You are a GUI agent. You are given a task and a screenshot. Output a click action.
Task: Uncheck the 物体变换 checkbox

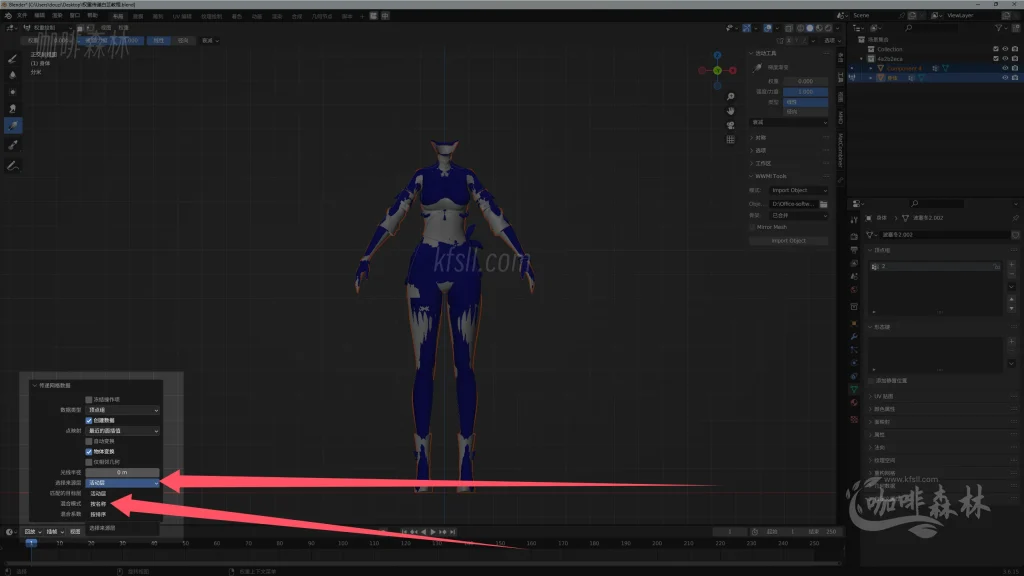89,451
